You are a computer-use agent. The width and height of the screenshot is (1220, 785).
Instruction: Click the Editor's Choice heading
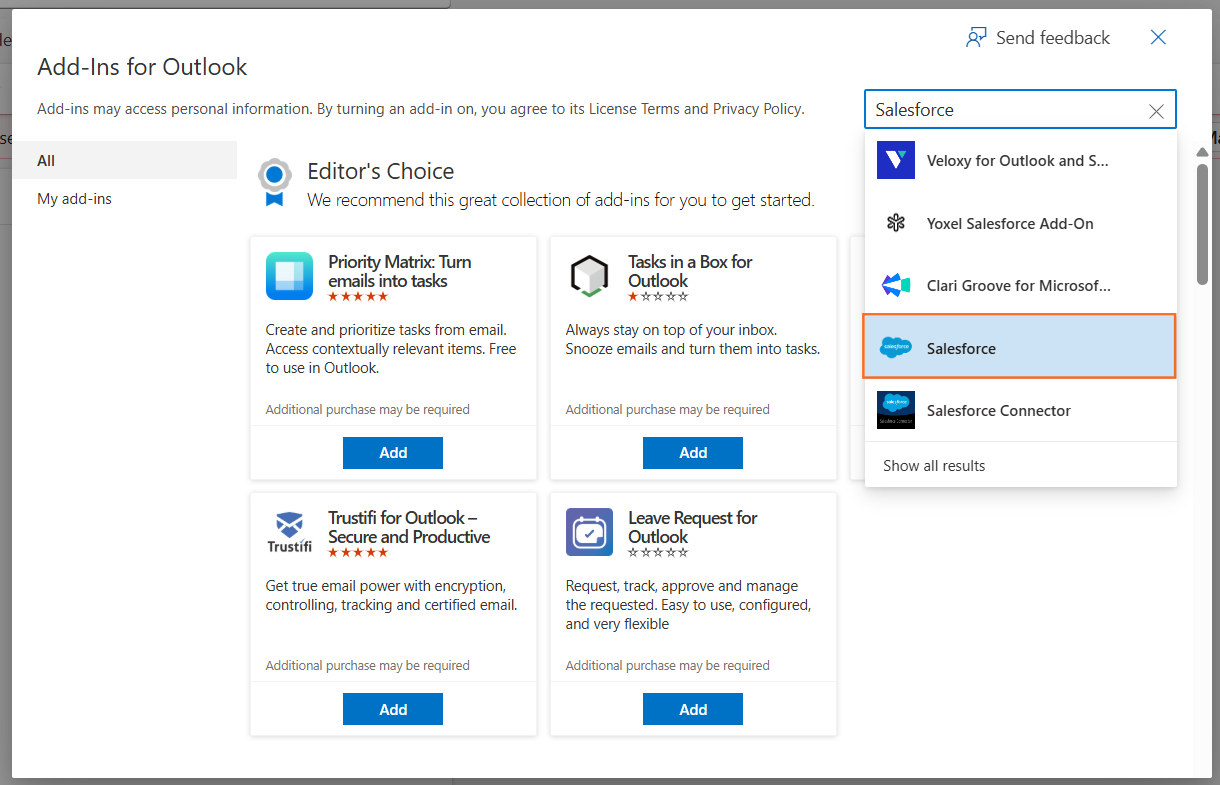[x=381, y=171]
